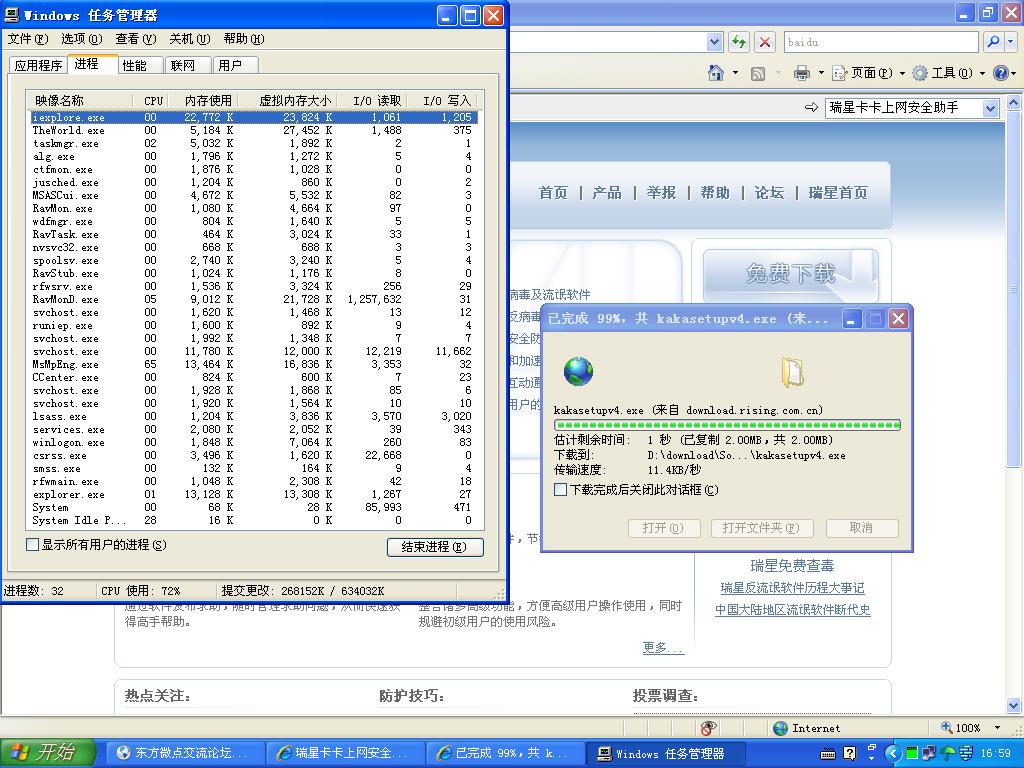The height and width of the screenshot is (768, 1024).
Task: Click the printer icon in IE toolbar
Action: [x=802, y=73]
